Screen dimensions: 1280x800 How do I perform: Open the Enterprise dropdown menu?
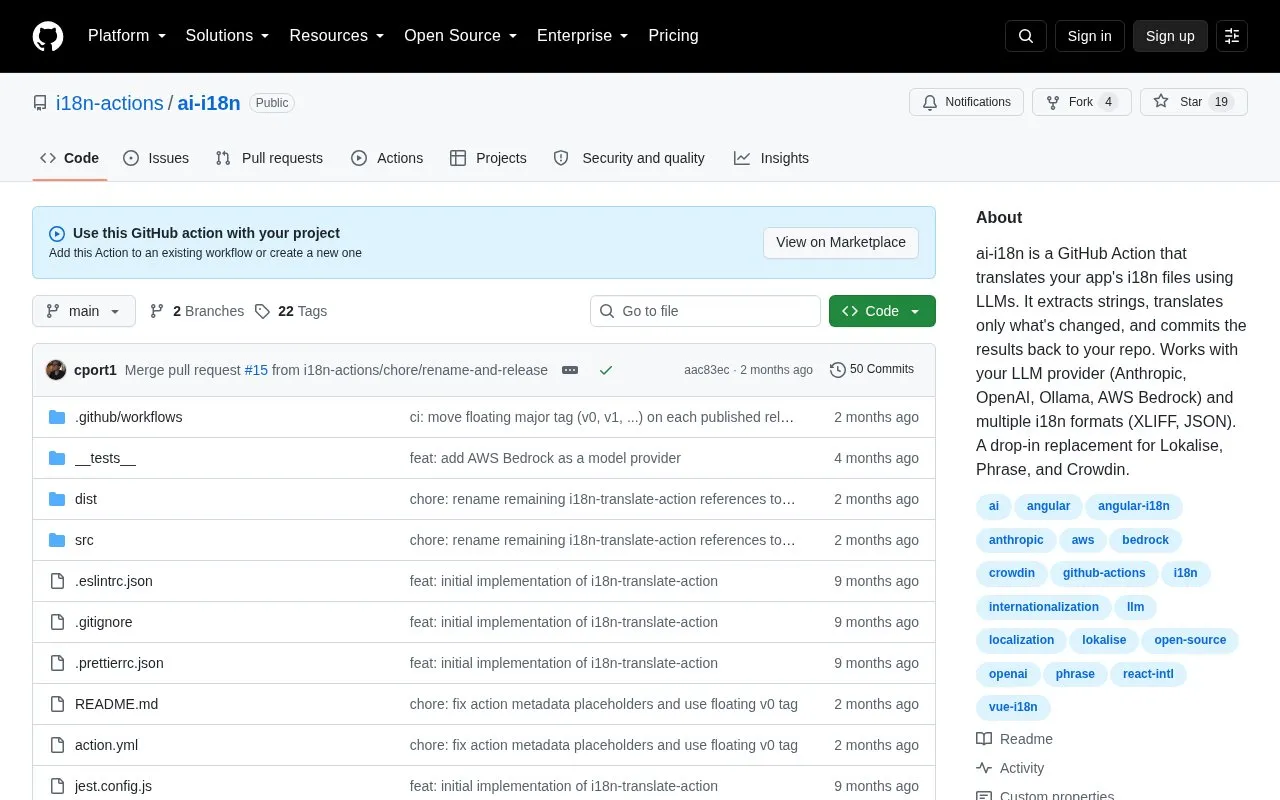click(x=583, y=36)
